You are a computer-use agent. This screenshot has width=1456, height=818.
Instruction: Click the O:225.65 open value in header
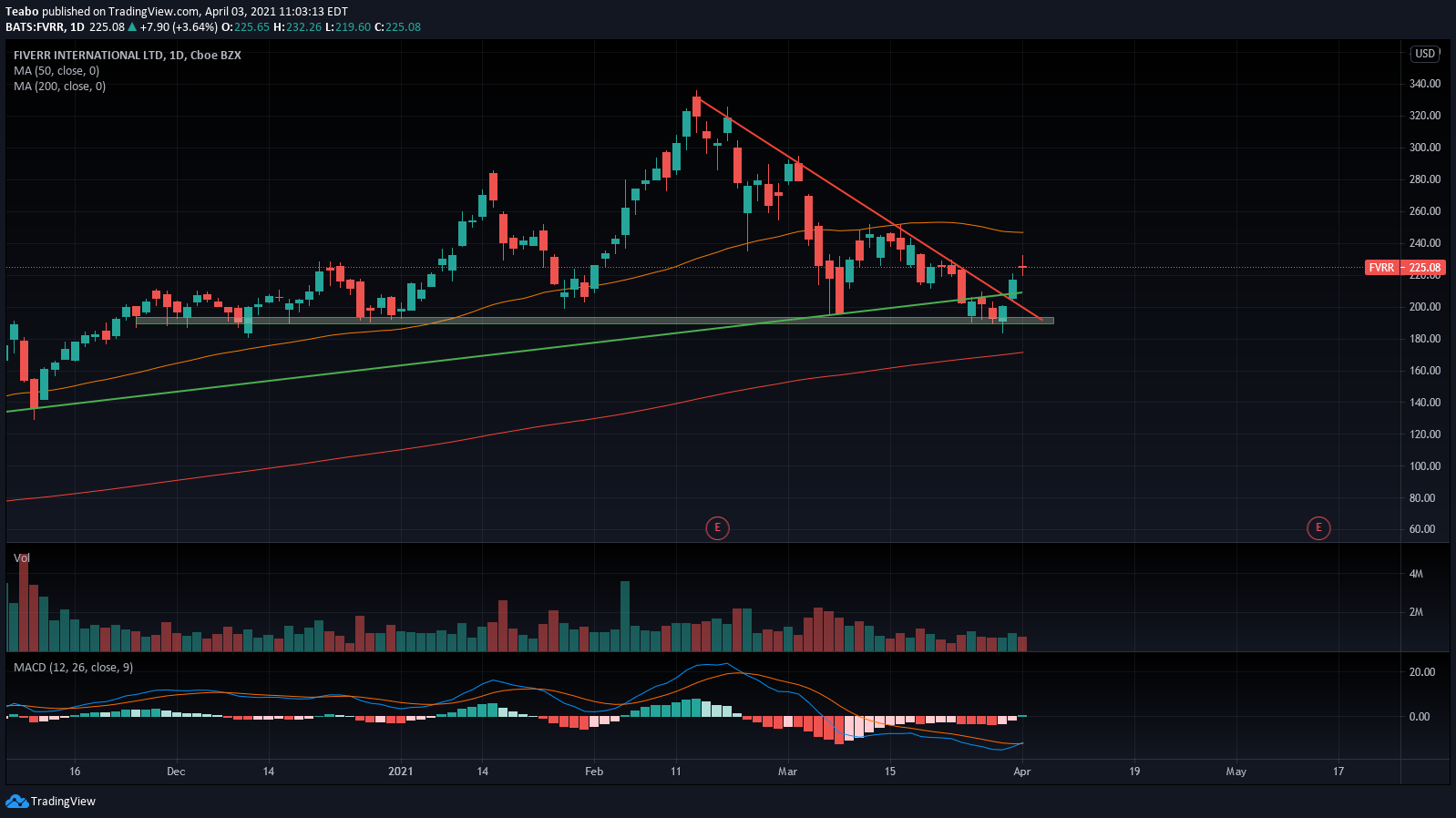point(246,27)
